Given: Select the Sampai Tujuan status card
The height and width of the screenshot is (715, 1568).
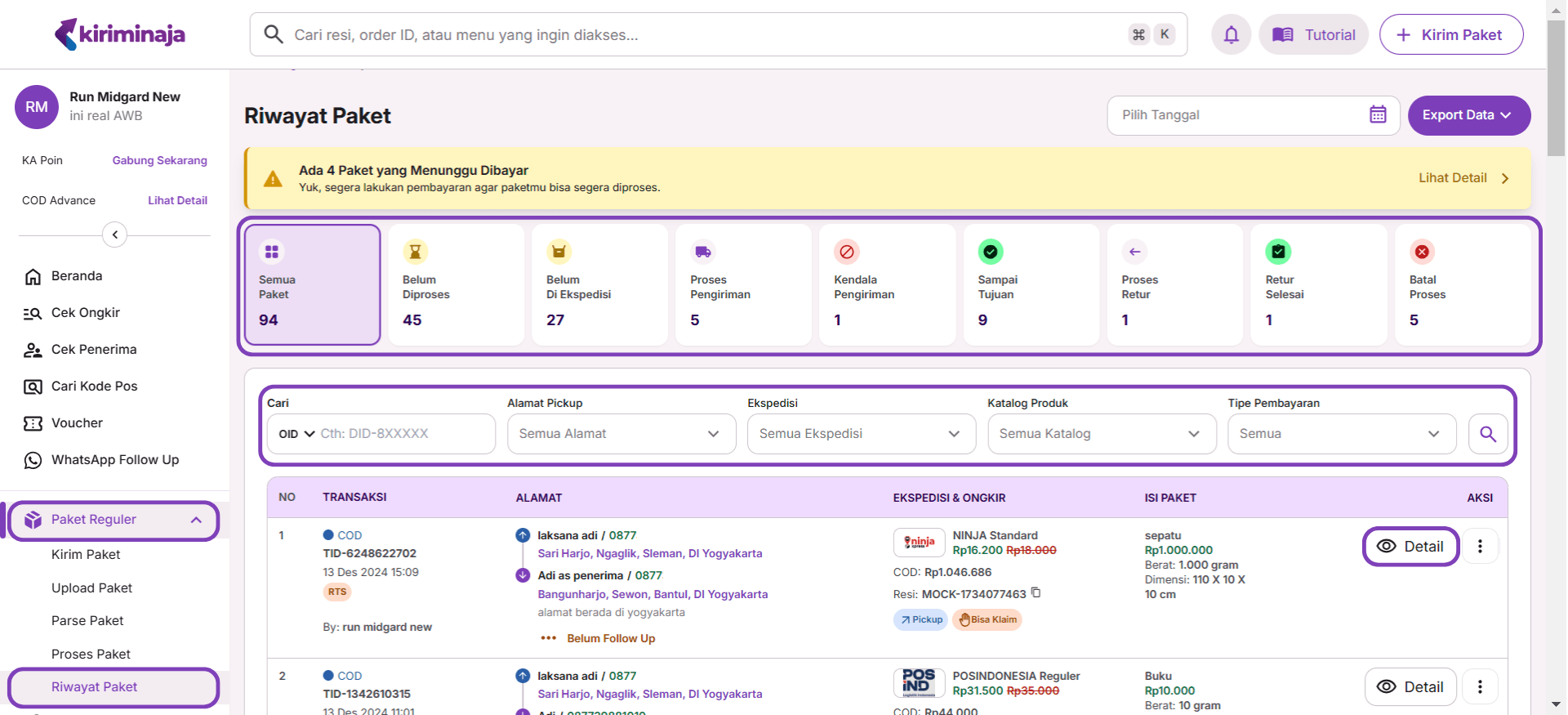Looking at the screenshot, I should (x=1031, y=284).
